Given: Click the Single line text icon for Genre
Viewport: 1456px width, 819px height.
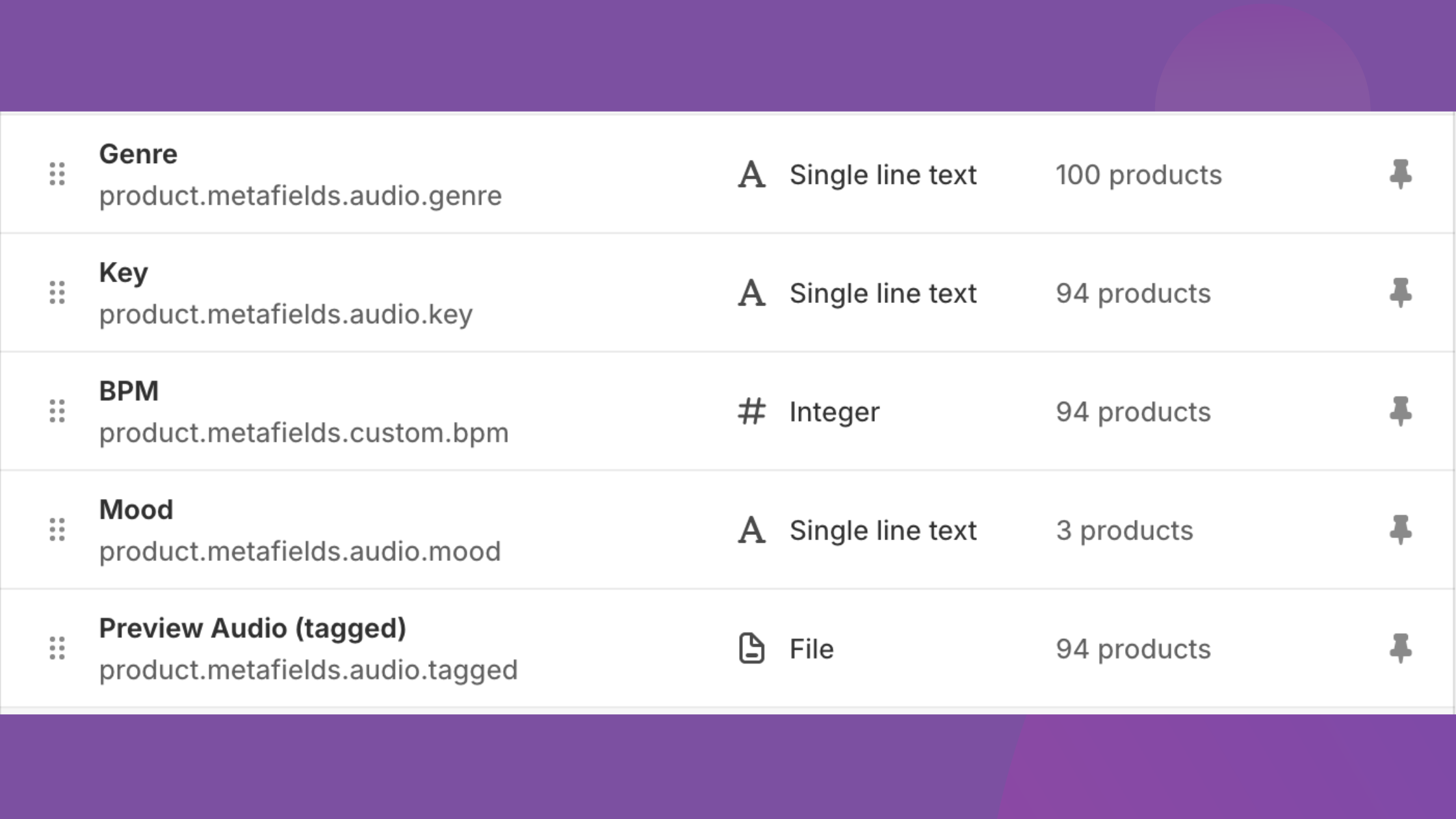Looking at the screenshot, I should point(752,174).
